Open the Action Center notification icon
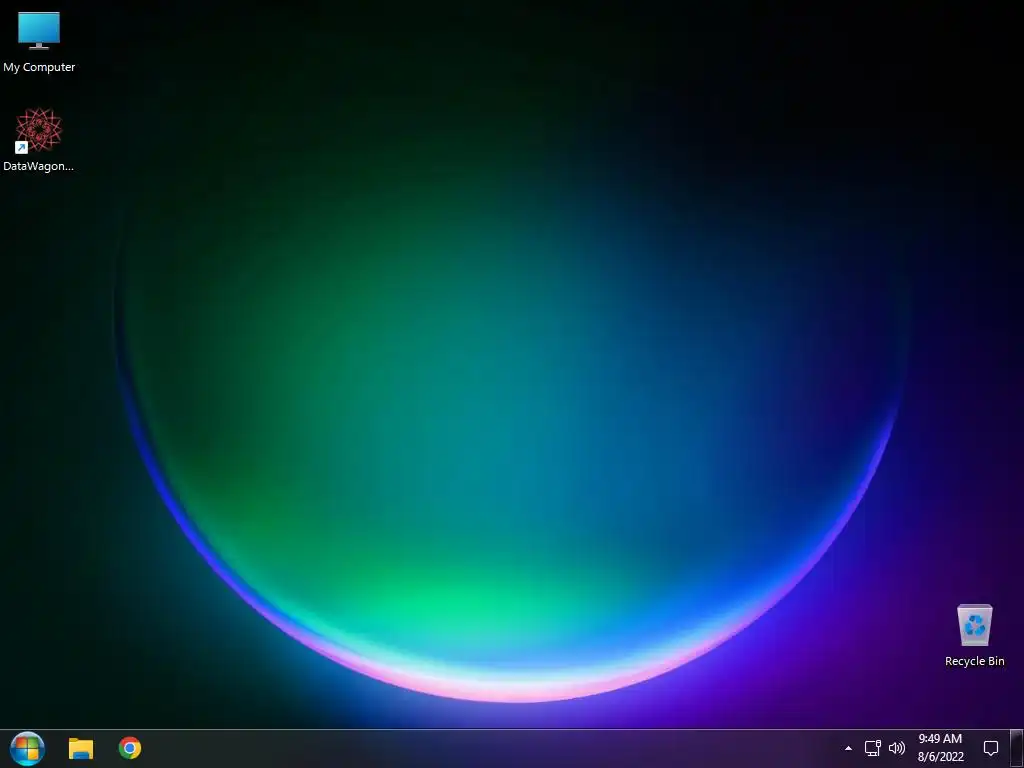1024x768 pixels. click(x=991, y=748)
